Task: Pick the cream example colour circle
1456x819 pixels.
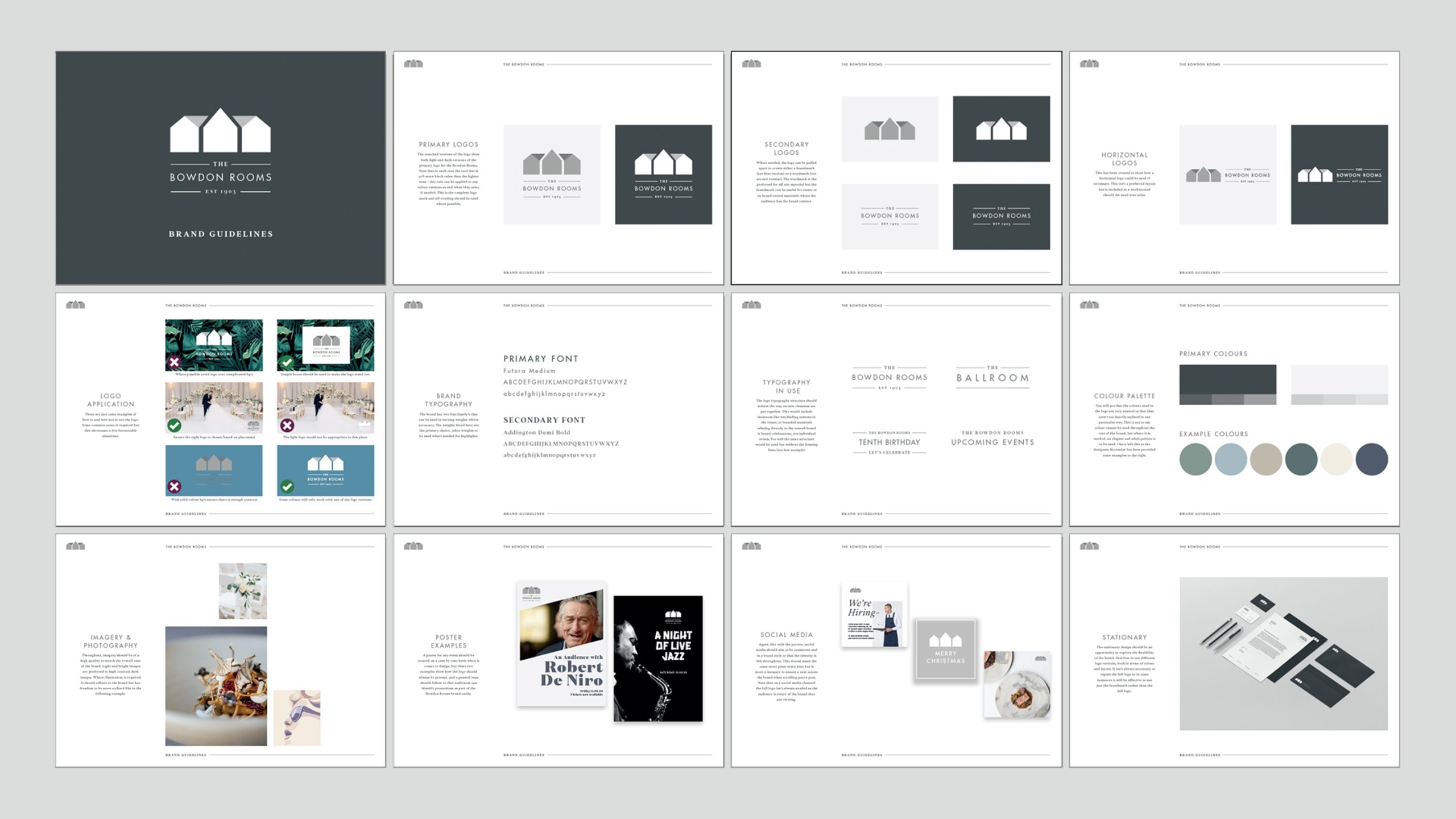Action: [1337, 459]
